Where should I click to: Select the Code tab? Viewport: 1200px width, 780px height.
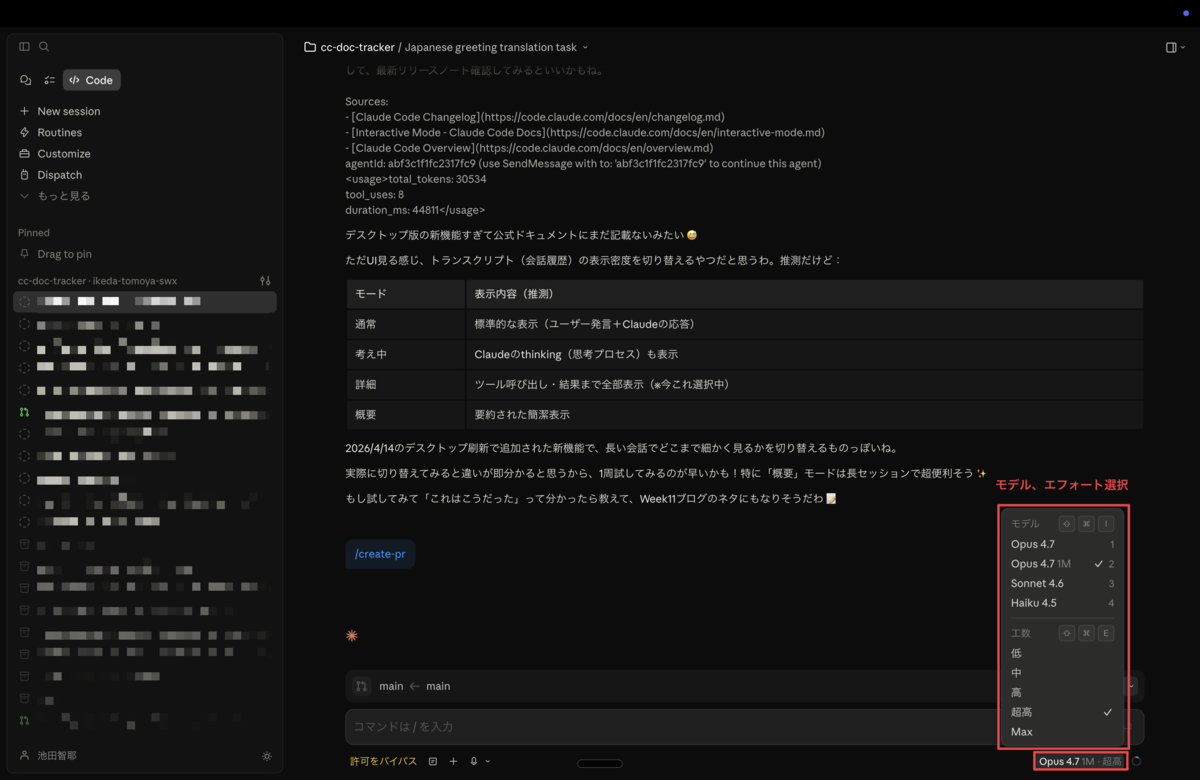click(x=91, y=80)
